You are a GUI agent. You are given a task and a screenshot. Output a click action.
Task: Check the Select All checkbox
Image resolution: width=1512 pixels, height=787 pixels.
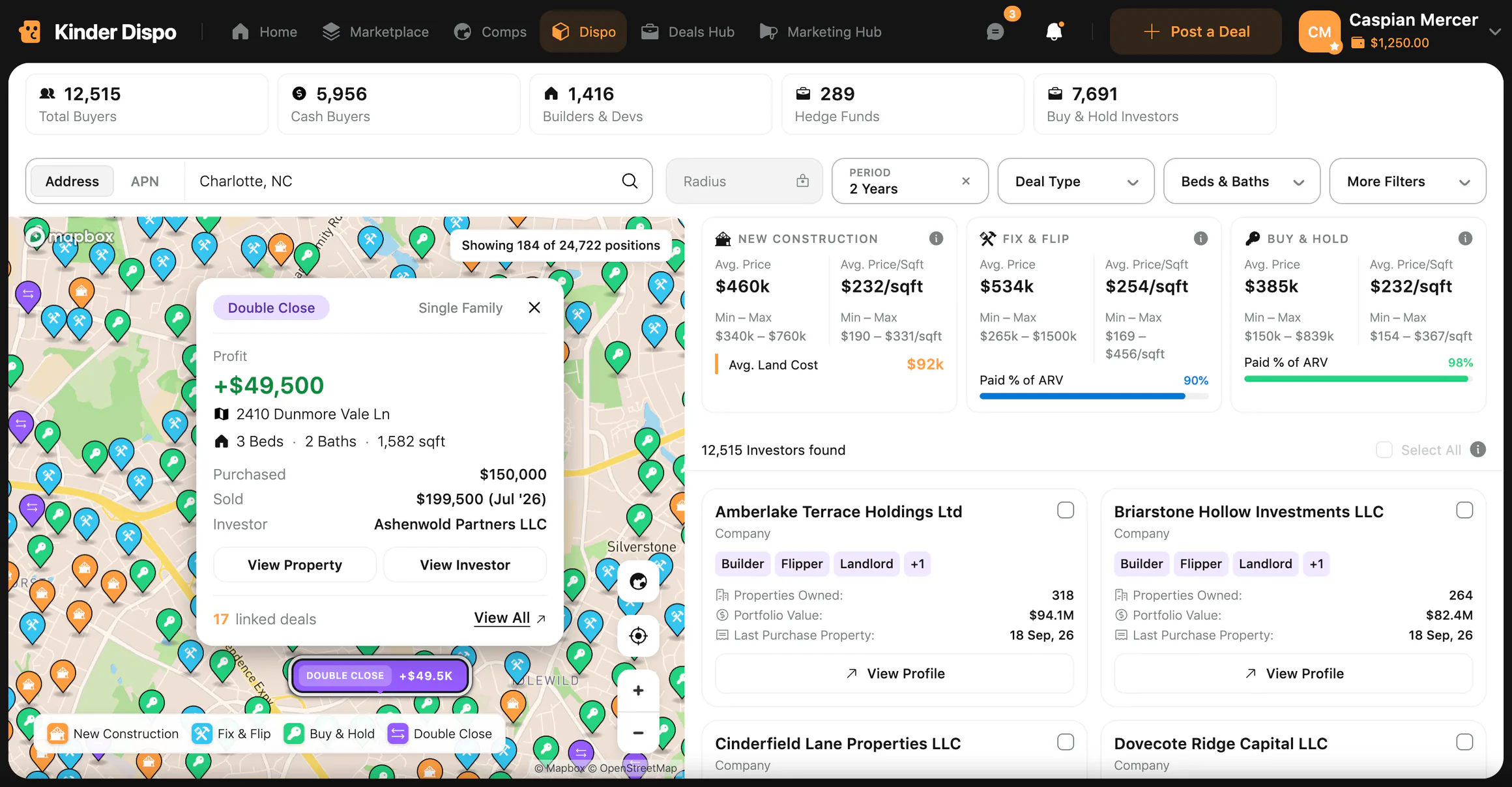1384,450
